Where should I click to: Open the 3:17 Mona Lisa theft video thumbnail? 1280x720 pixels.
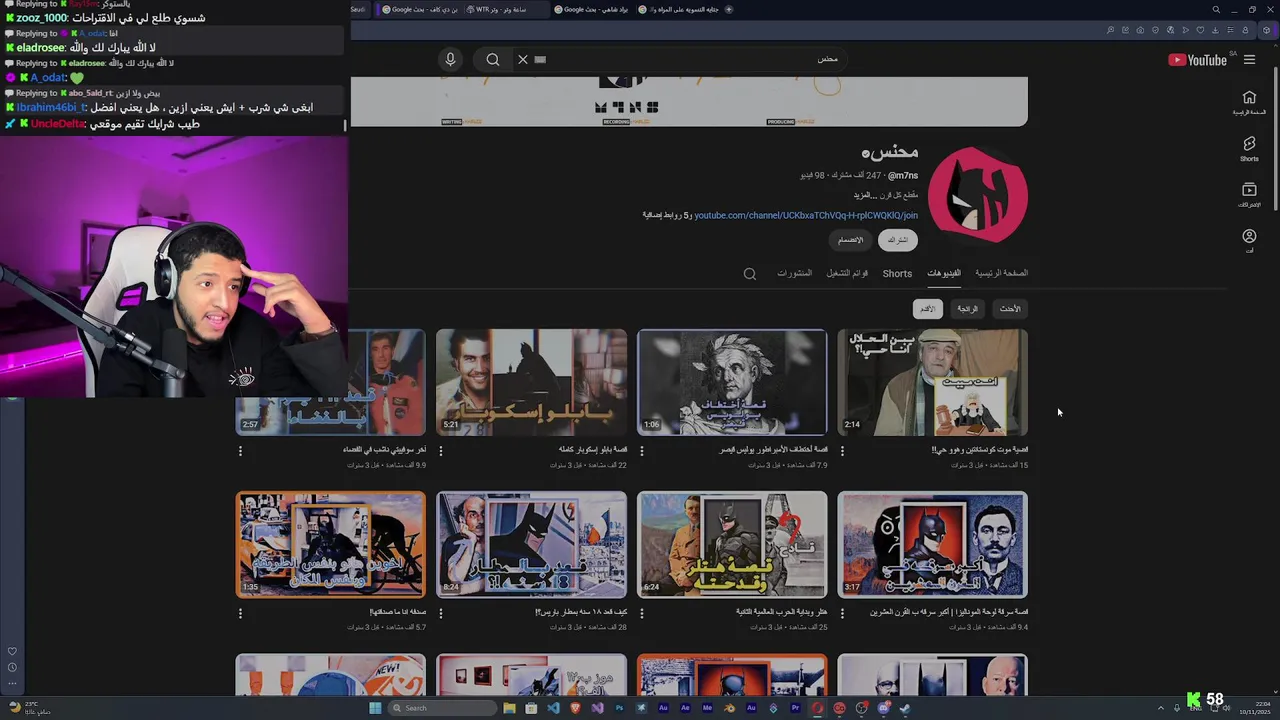click(932, 544)
